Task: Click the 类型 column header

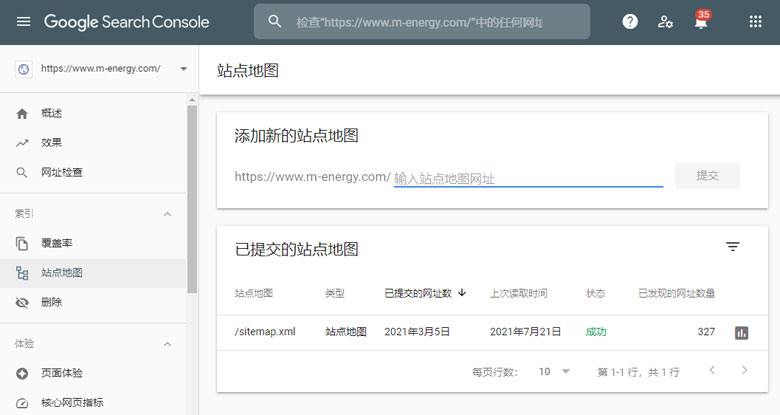Action: point(335,293)
